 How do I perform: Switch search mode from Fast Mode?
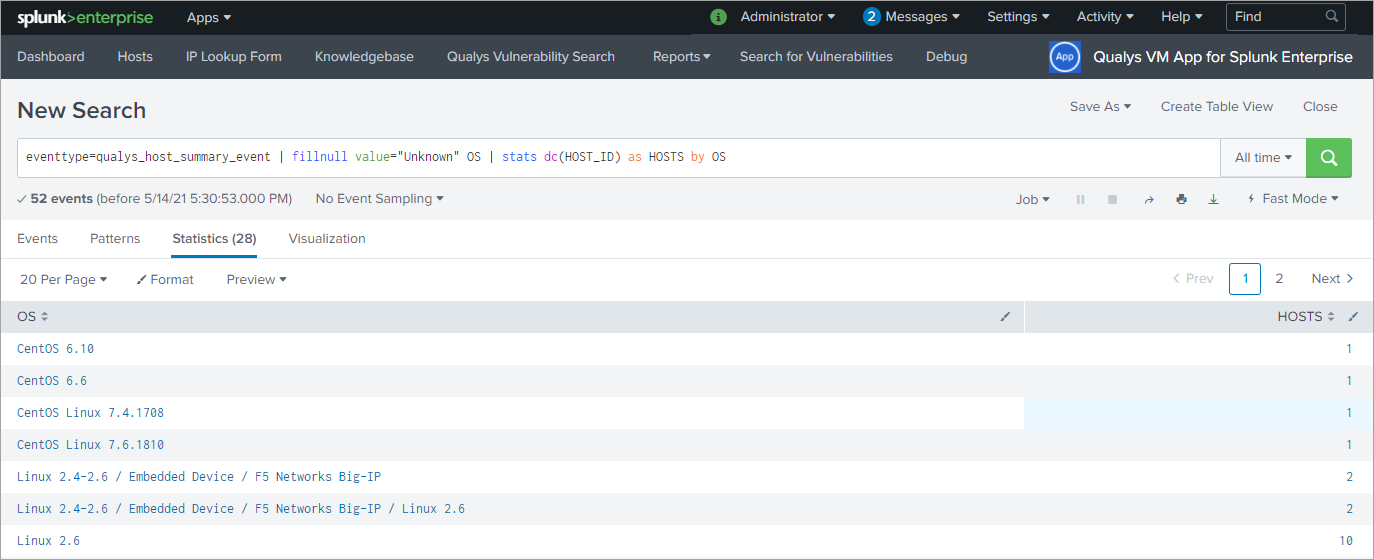(x=1293, y=199)
